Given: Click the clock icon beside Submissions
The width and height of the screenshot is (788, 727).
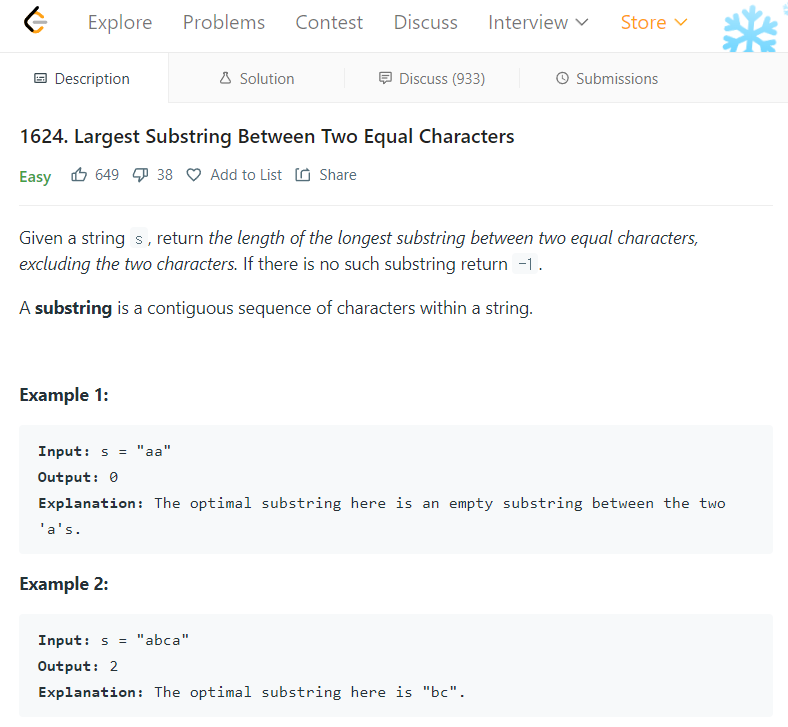Looking at the screenshot, I should coord(562,78).
